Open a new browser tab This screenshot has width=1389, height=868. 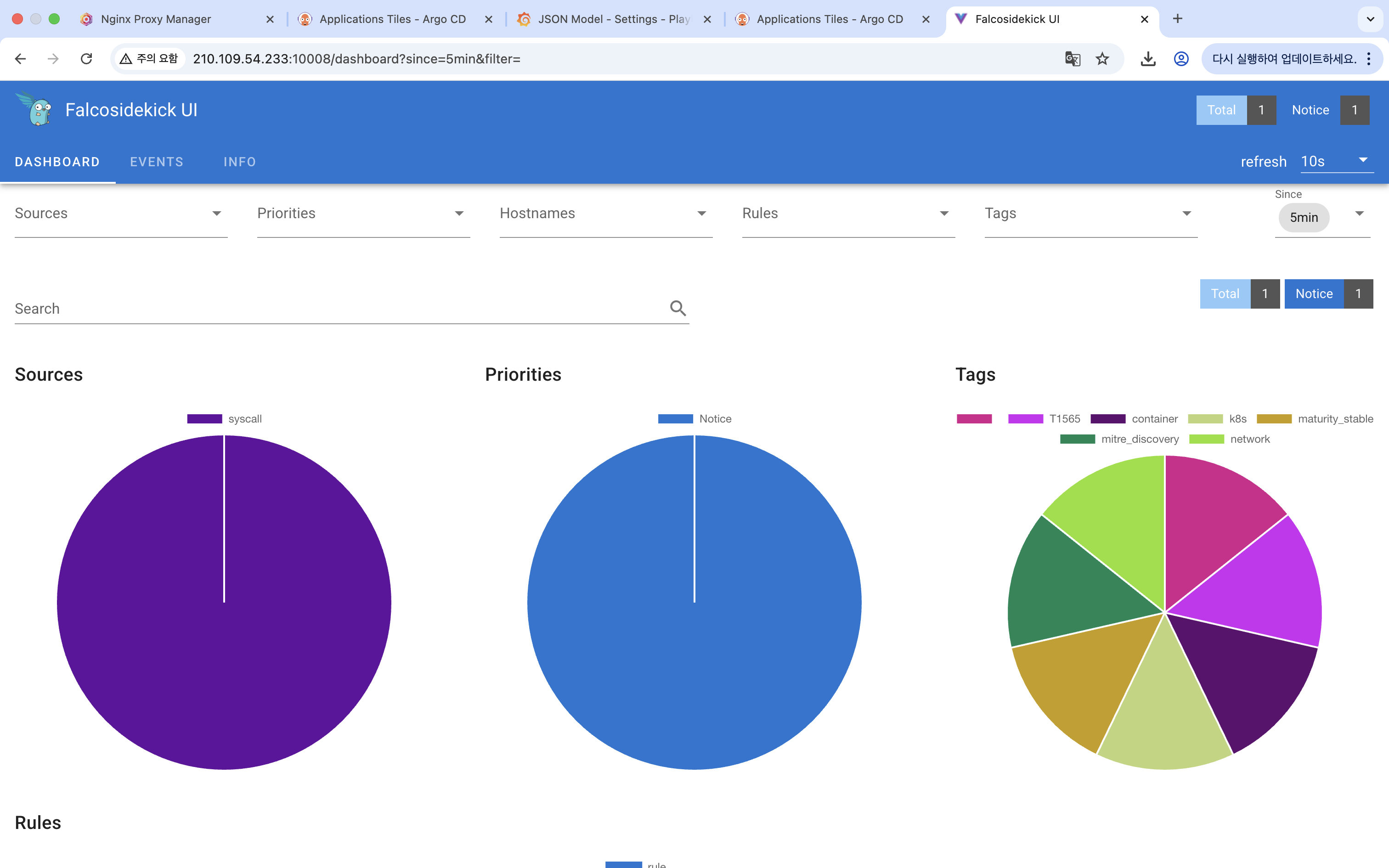click(x=1177, y=19)
